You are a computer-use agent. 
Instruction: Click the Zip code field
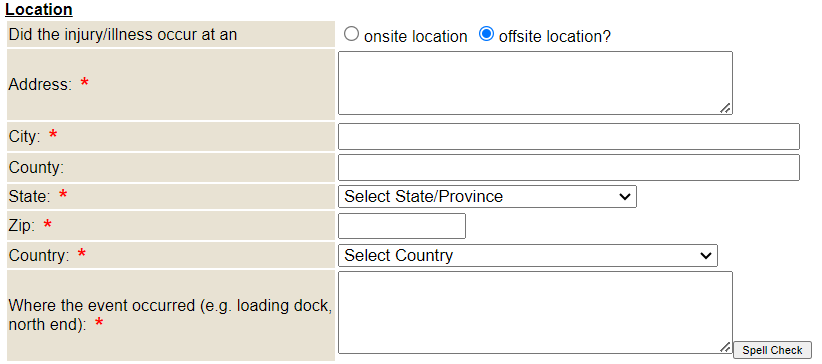[402, 226]
